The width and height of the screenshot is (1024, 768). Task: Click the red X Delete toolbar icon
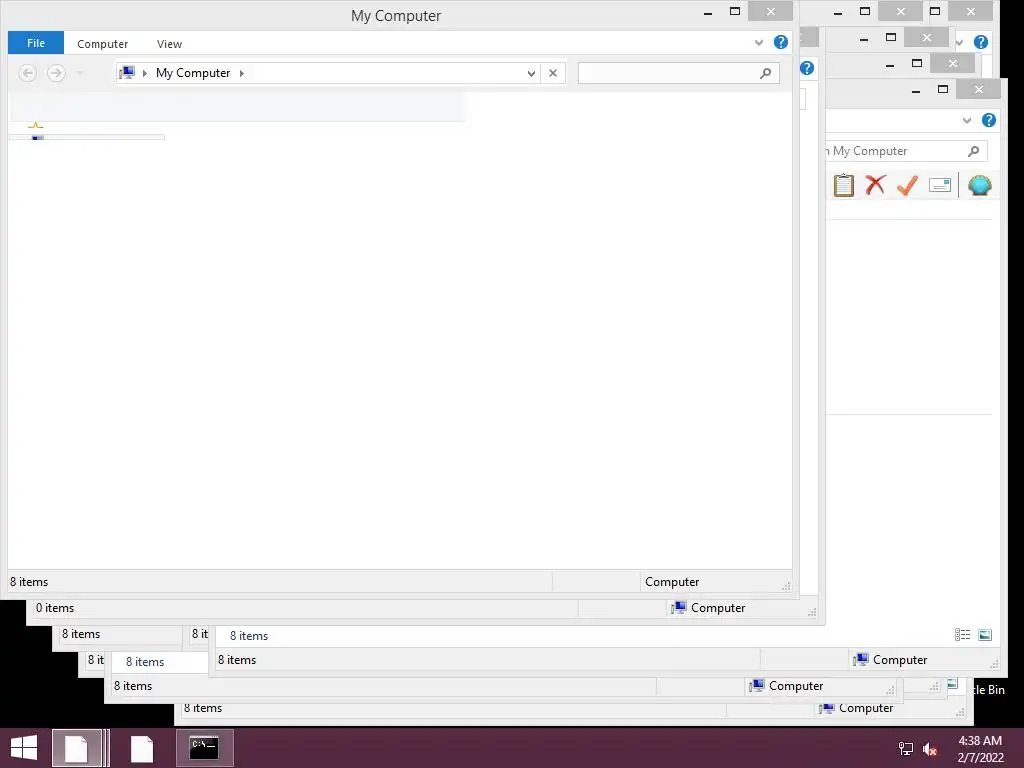click(875, 185)
